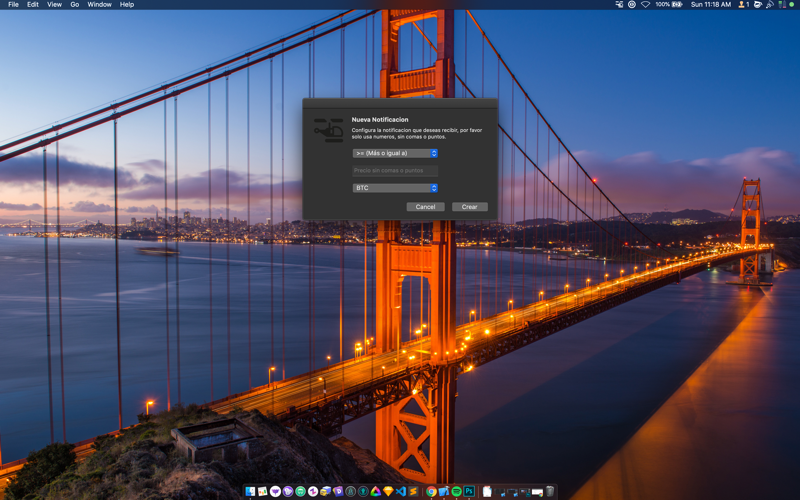Open the comparison operator dropdown

click(395, 153)
